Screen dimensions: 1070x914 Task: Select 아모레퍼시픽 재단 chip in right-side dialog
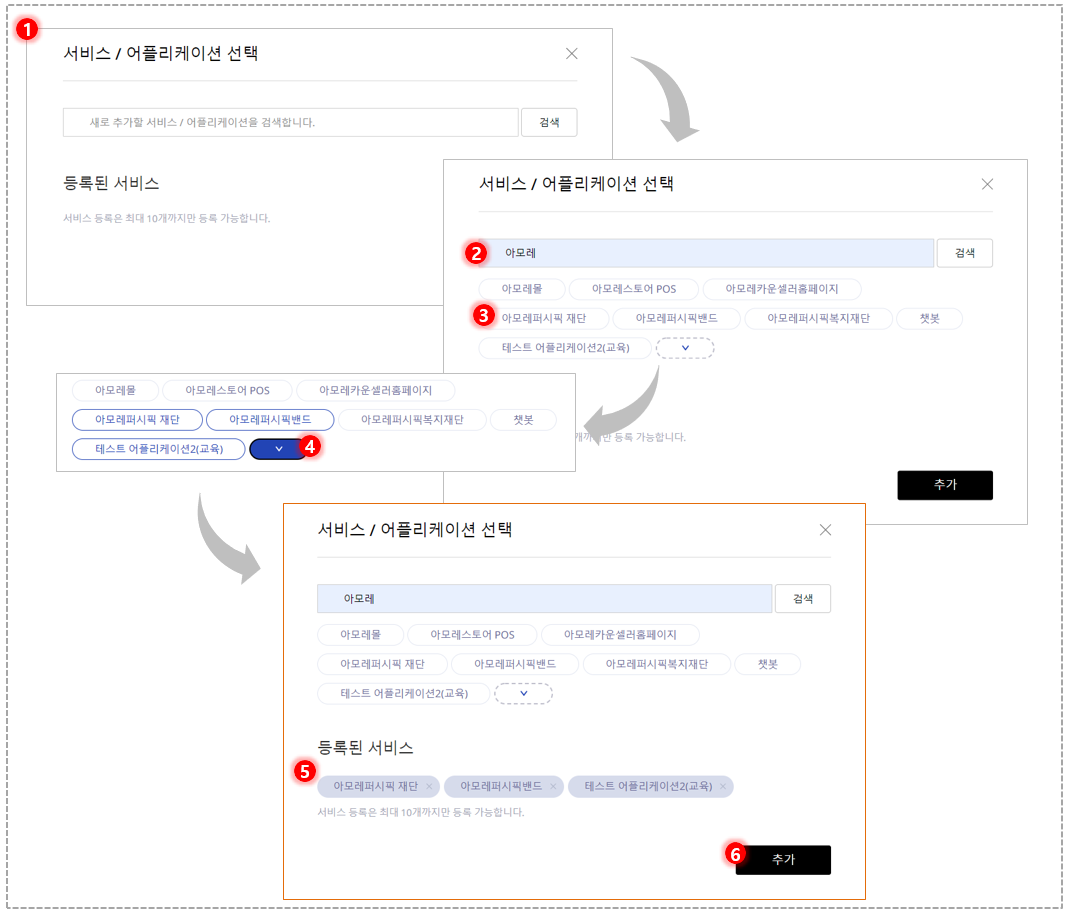click(x=544, y=319)
